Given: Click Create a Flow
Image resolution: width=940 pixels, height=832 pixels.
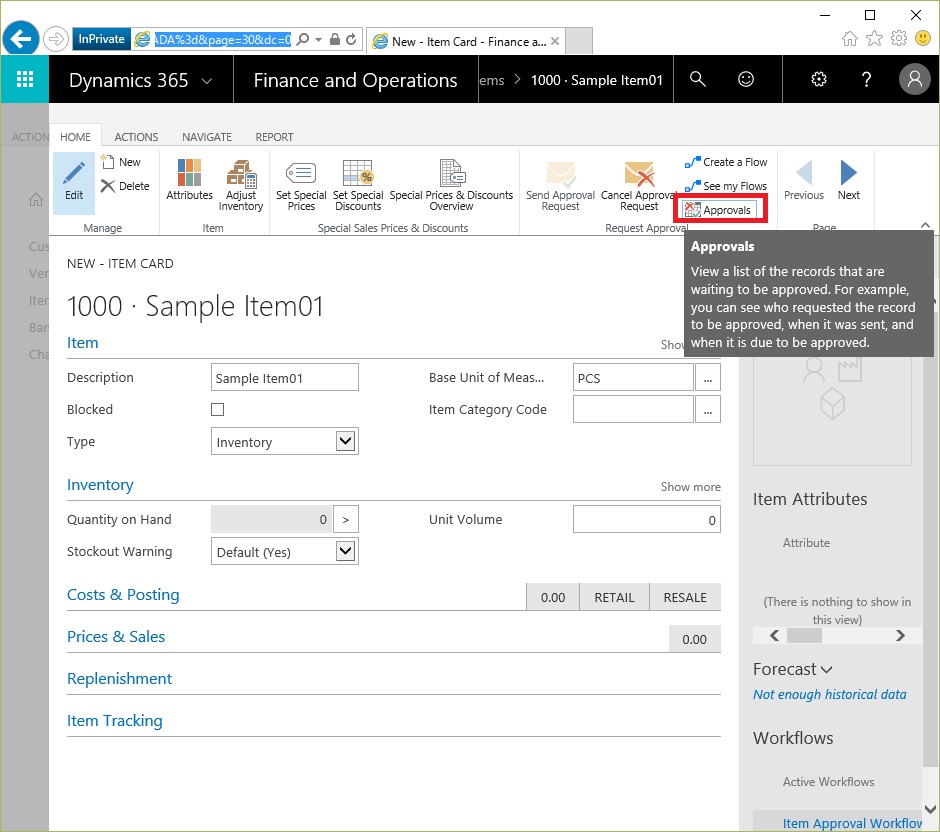Looking at the screenshot, I should 726,162.
